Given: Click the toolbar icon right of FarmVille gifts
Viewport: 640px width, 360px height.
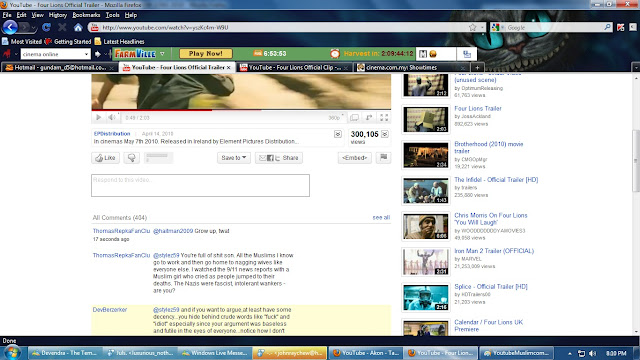Looking at the screenshot, I should click(467, 54).
